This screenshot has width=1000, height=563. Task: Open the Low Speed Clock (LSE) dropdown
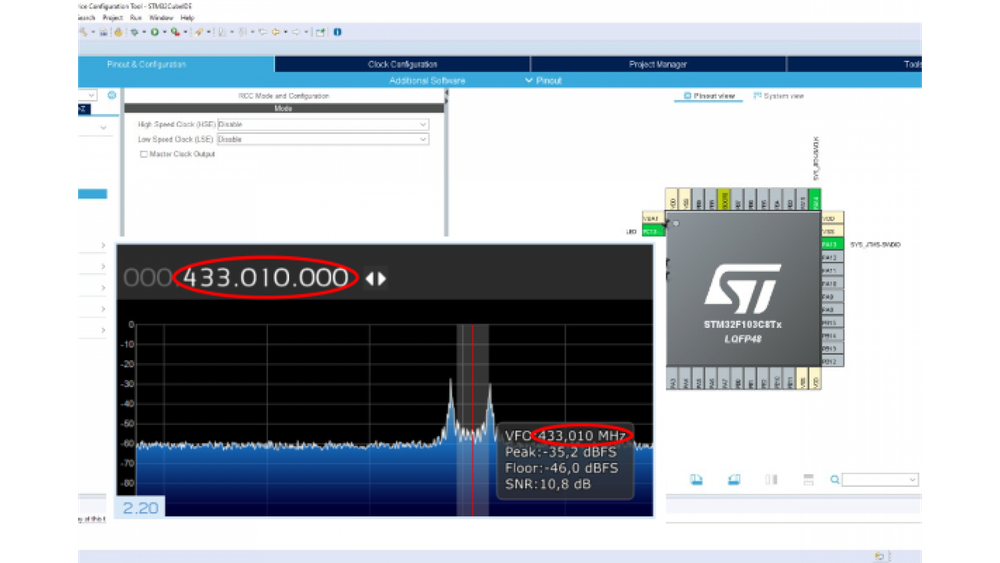(x=322, y=140)
